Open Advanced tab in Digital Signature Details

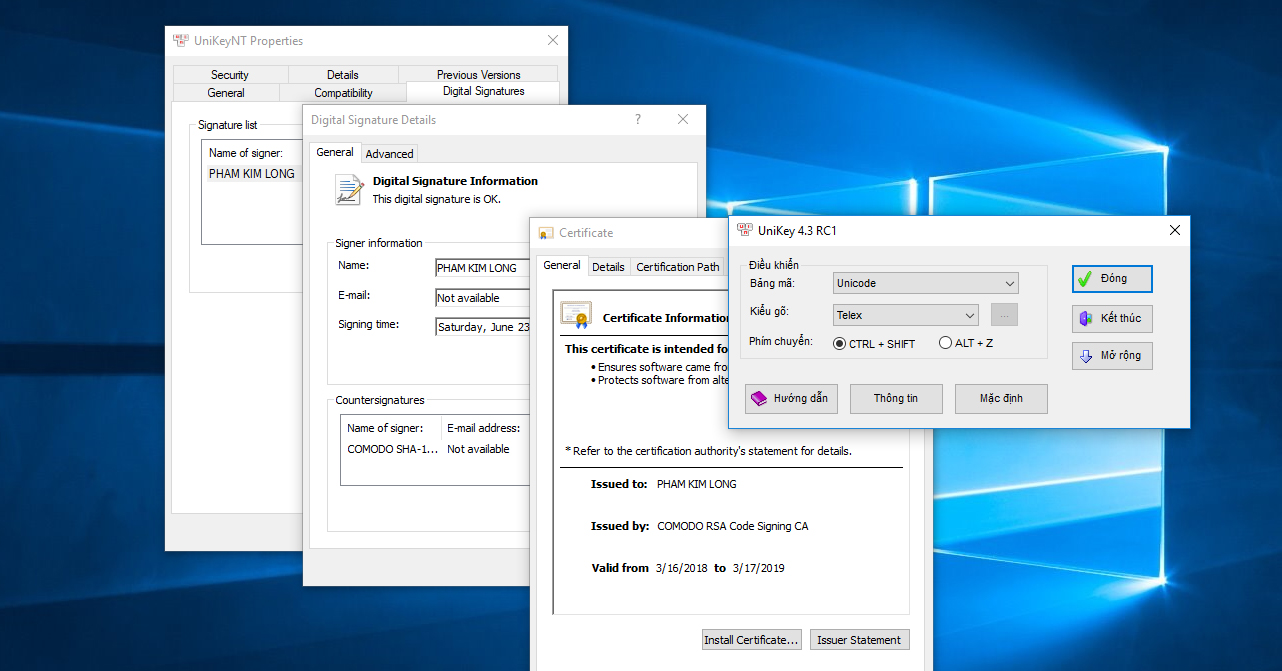point(389,154)
